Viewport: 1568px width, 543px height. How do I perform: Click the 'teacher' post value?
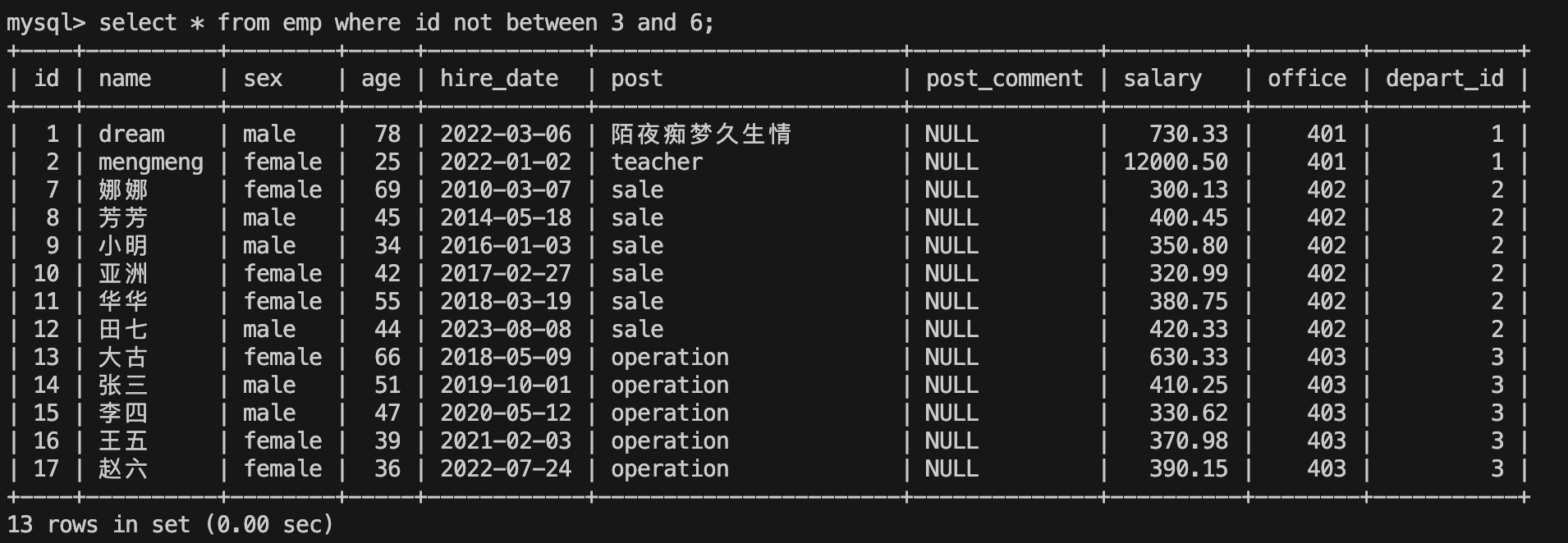point(657,162)
